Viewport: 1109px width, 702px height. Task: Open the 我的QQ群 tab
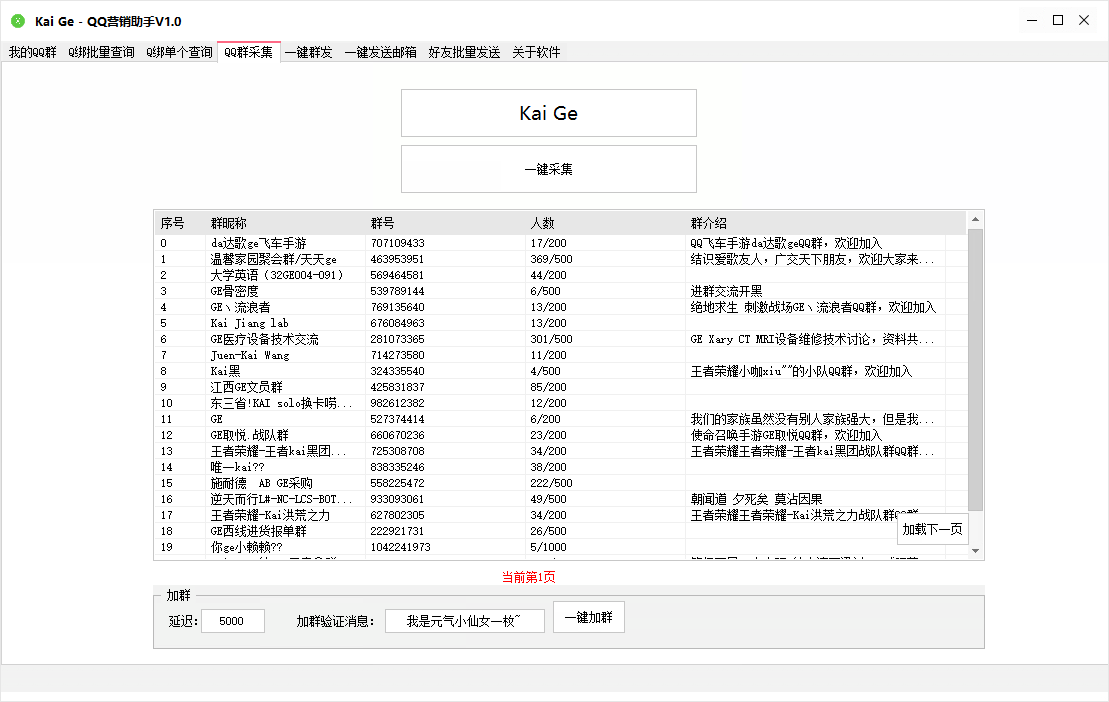(x=33, y=52)
